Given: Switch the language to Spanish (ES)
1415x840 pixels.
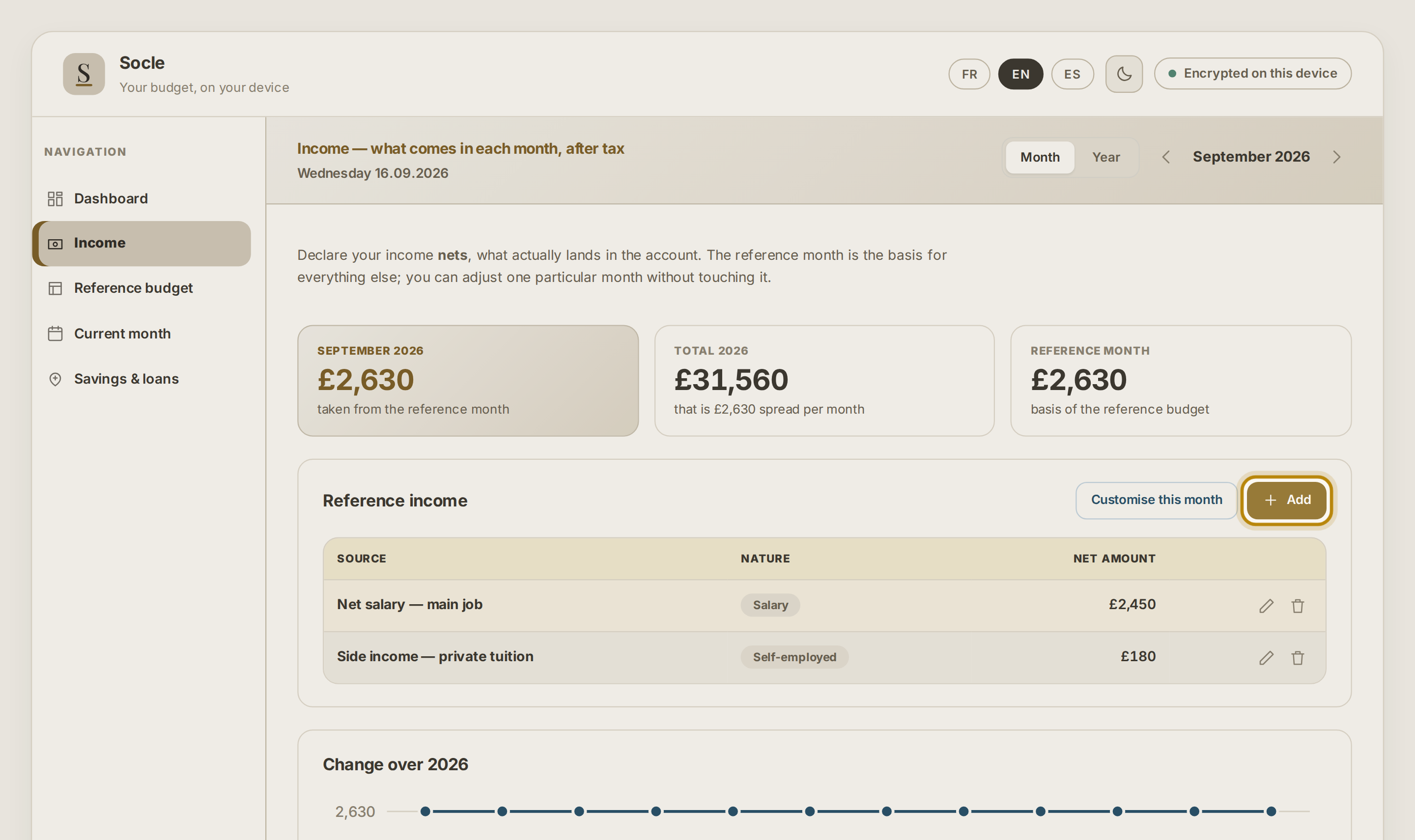Looking at the screenshot, I should 1072,74.
